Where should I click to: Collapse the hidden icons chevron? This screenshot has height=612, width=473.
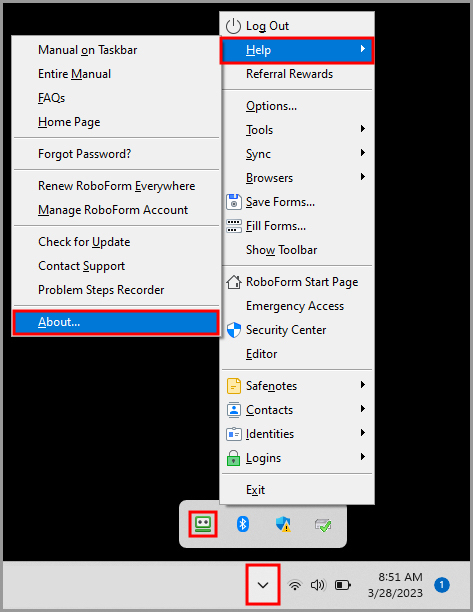pos(263,585)
